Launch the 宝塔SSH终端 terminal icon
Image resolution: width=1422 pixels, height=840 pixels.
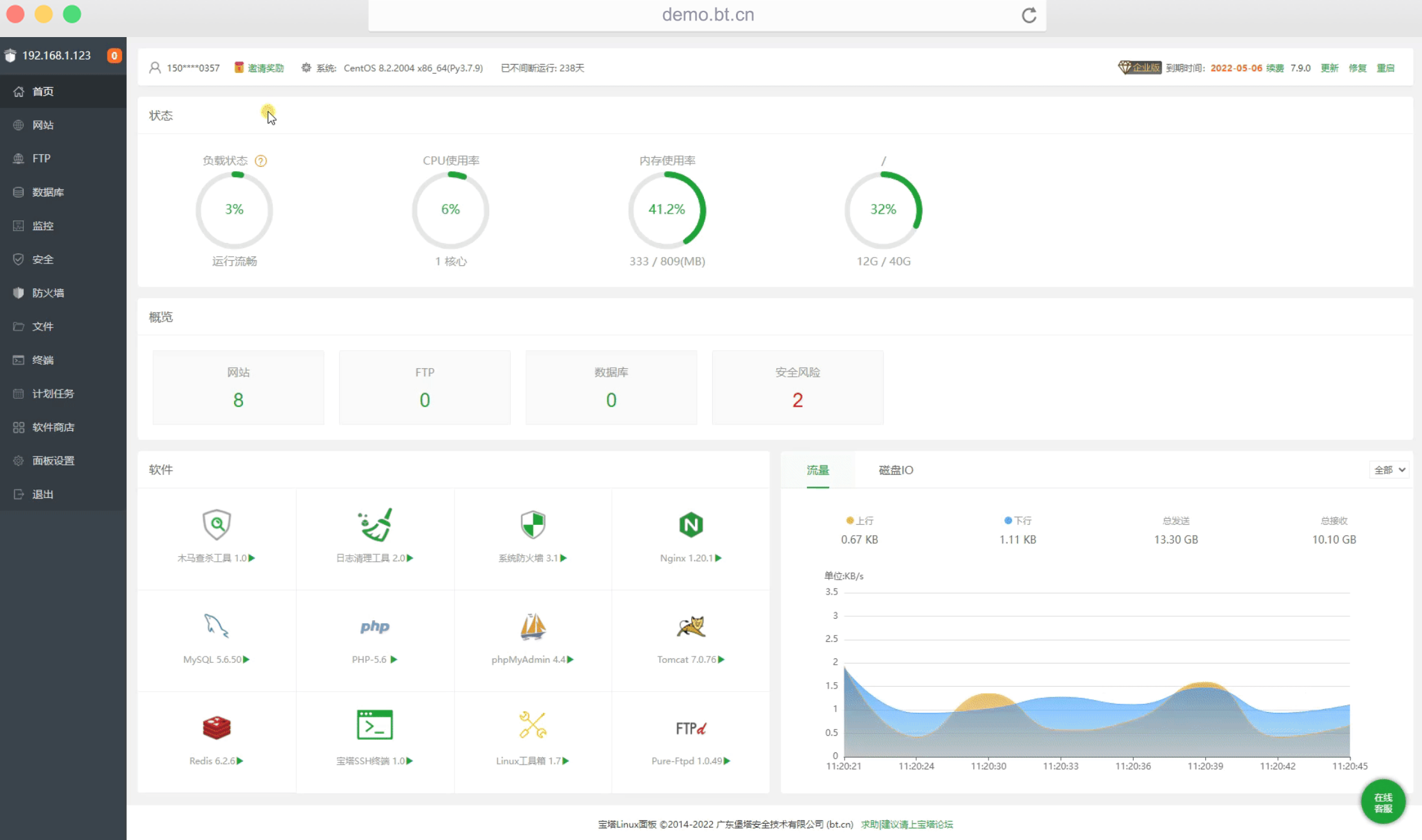(375, 725)
